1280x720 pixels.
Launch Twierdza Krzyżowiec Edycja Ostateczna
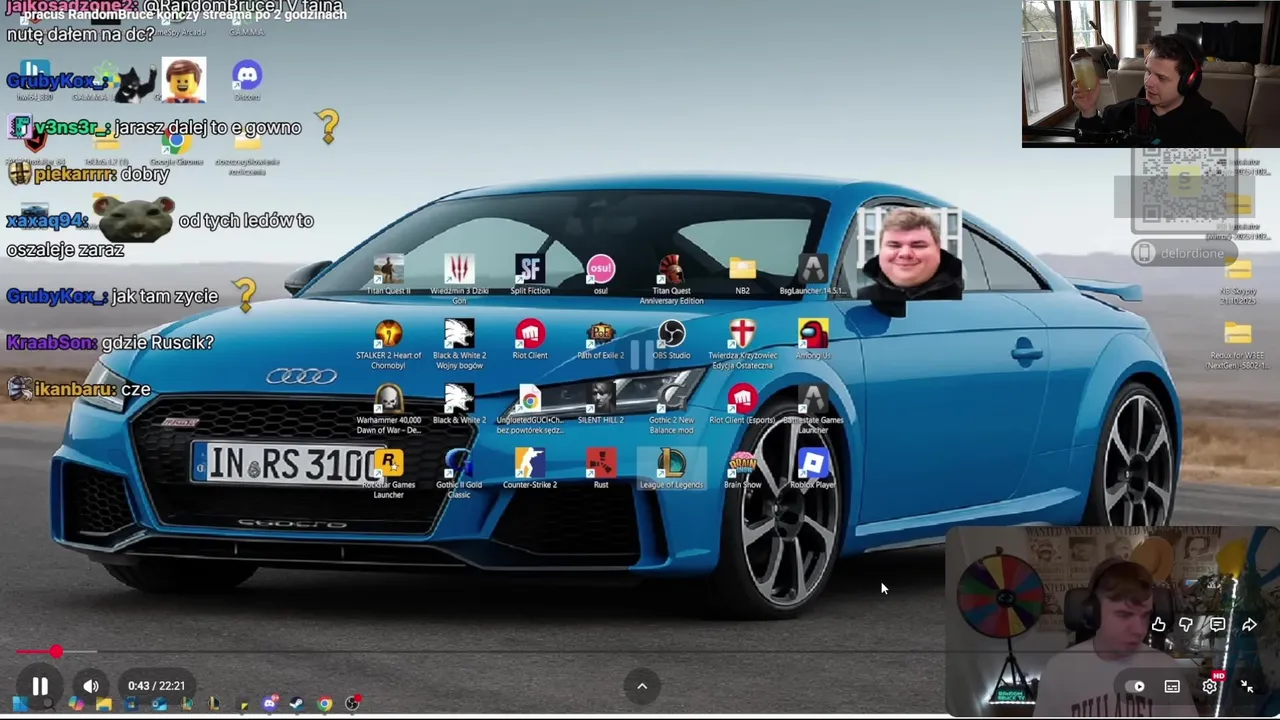[742, 345]
